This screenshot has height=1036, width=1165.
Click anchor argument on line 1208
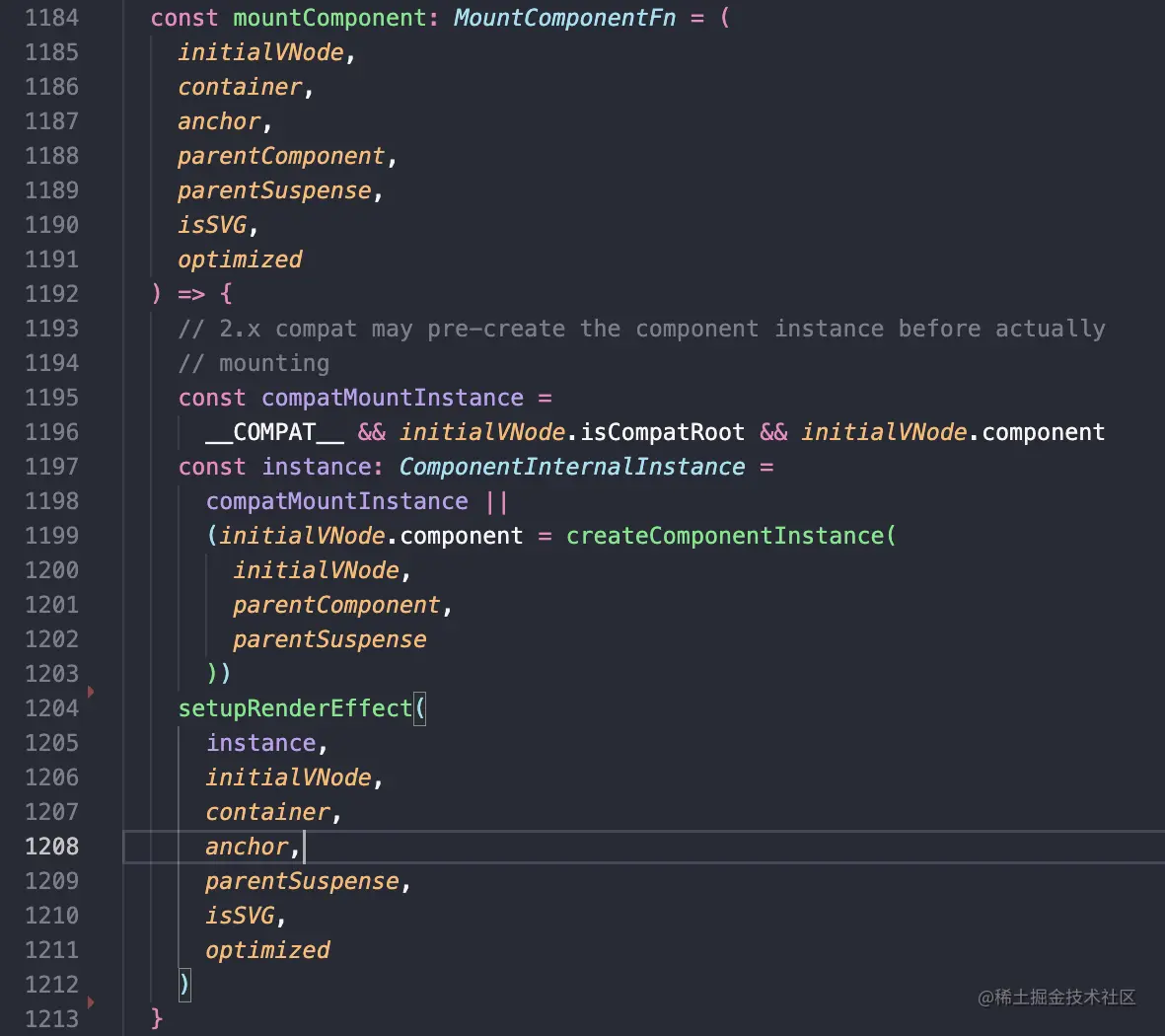pyautogui.click(x=248, y=847)
